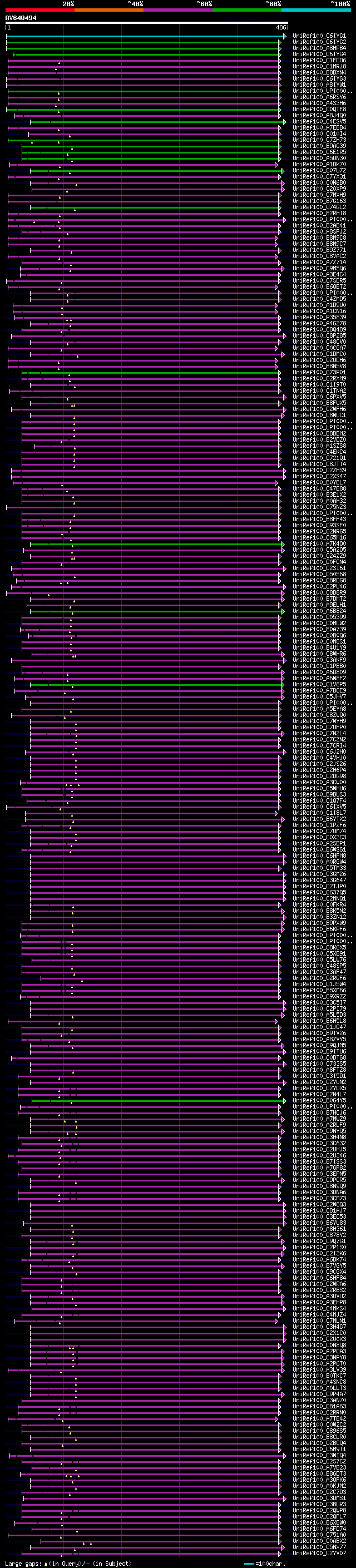This screenshot has height=1568, width=356.
Task: Click the UniRef100_C5NX77 hit label
Action: (x=319, y=1547)
